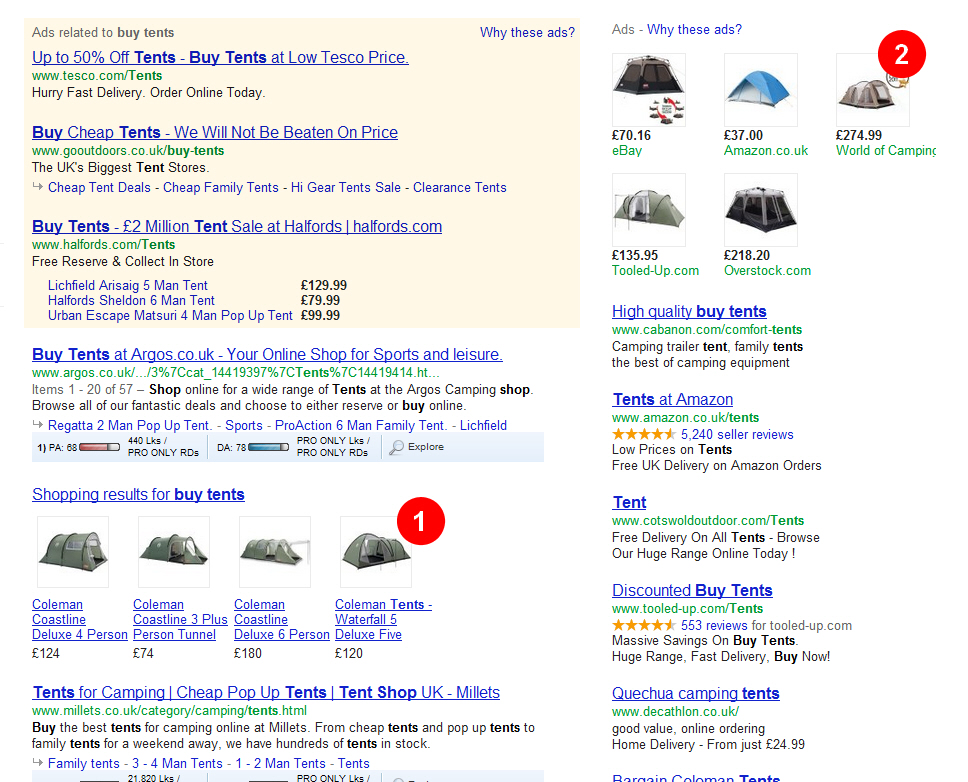The width and height of the screenshot is (968, 782).
Task: Click the Explore magnifier icon under Argos result
Action: click(x=396, y=447)
